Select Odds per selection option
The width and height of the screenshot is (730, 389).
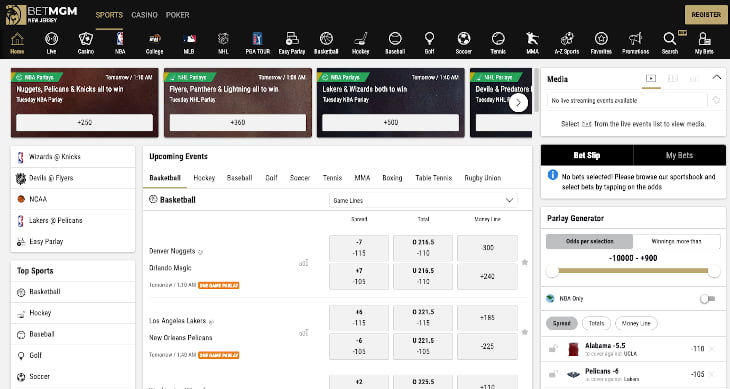pyautogui.click(x=589, y=241)
